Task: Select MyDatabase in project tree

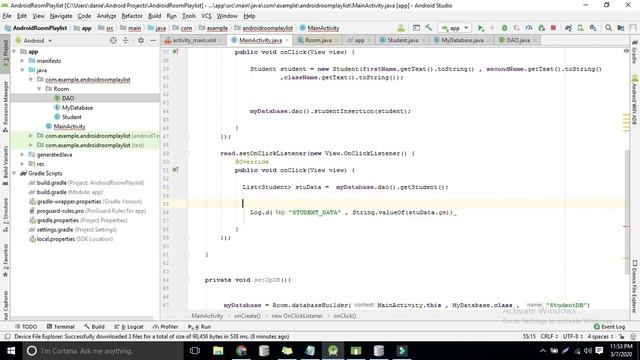Action: pos(77,107)
